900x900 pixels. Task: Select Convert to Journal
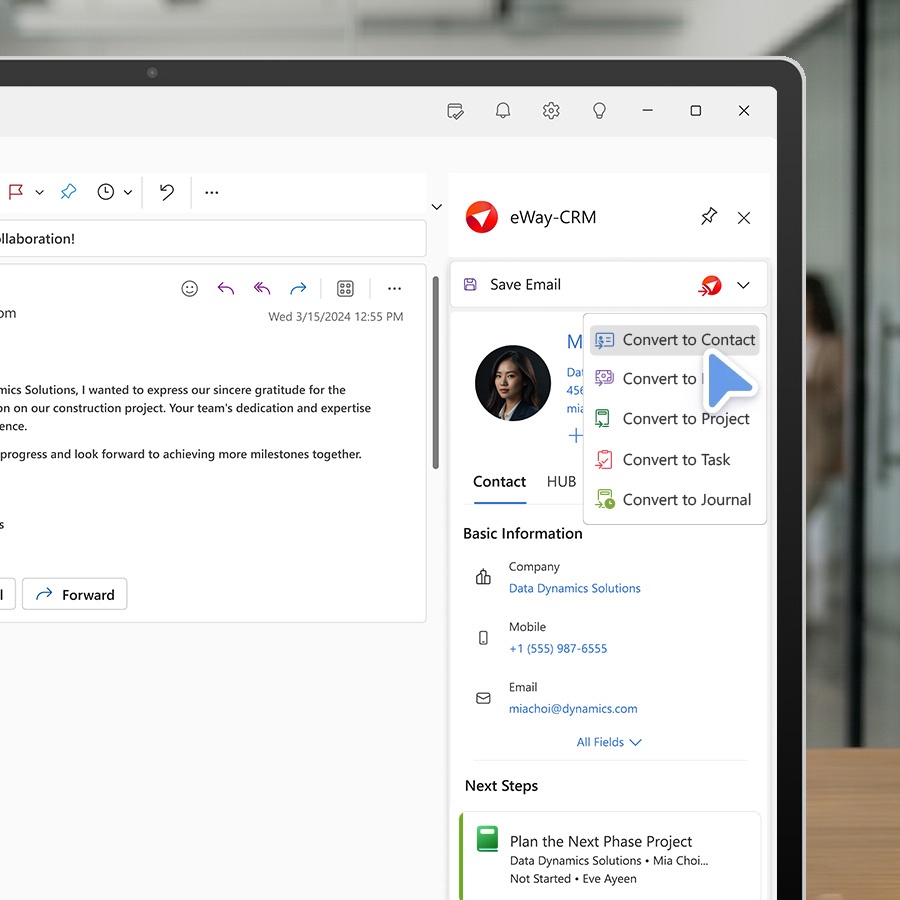(674, 500)
